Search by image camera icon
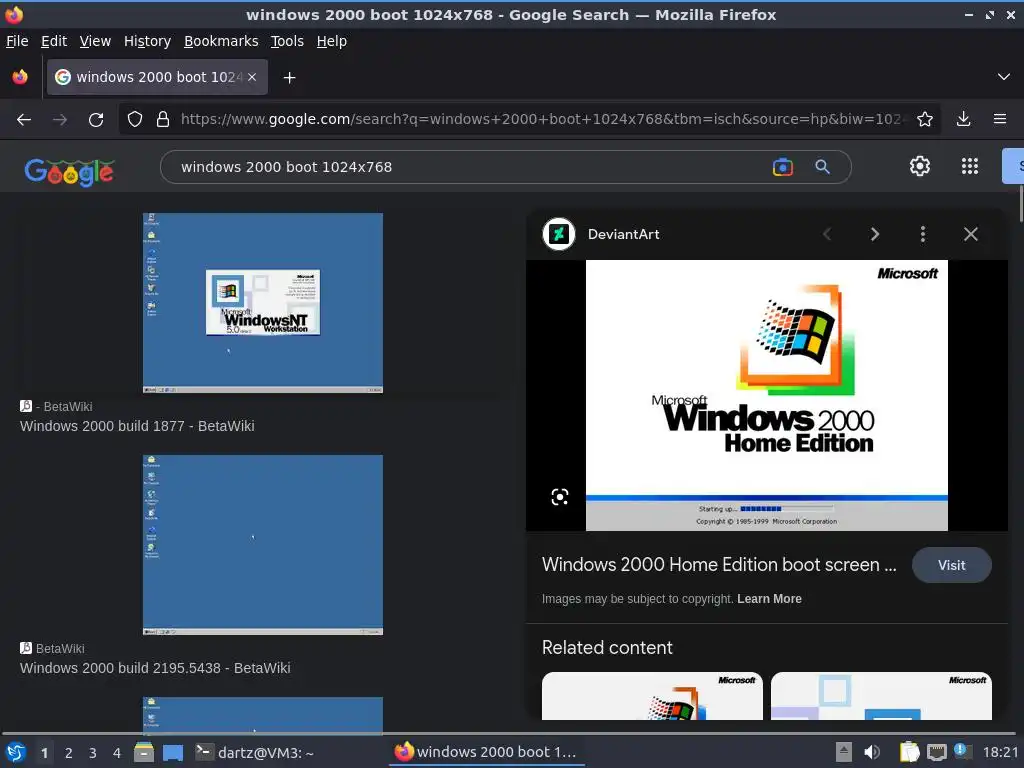This screenshot has height=768, width=1024. (782, 167)
